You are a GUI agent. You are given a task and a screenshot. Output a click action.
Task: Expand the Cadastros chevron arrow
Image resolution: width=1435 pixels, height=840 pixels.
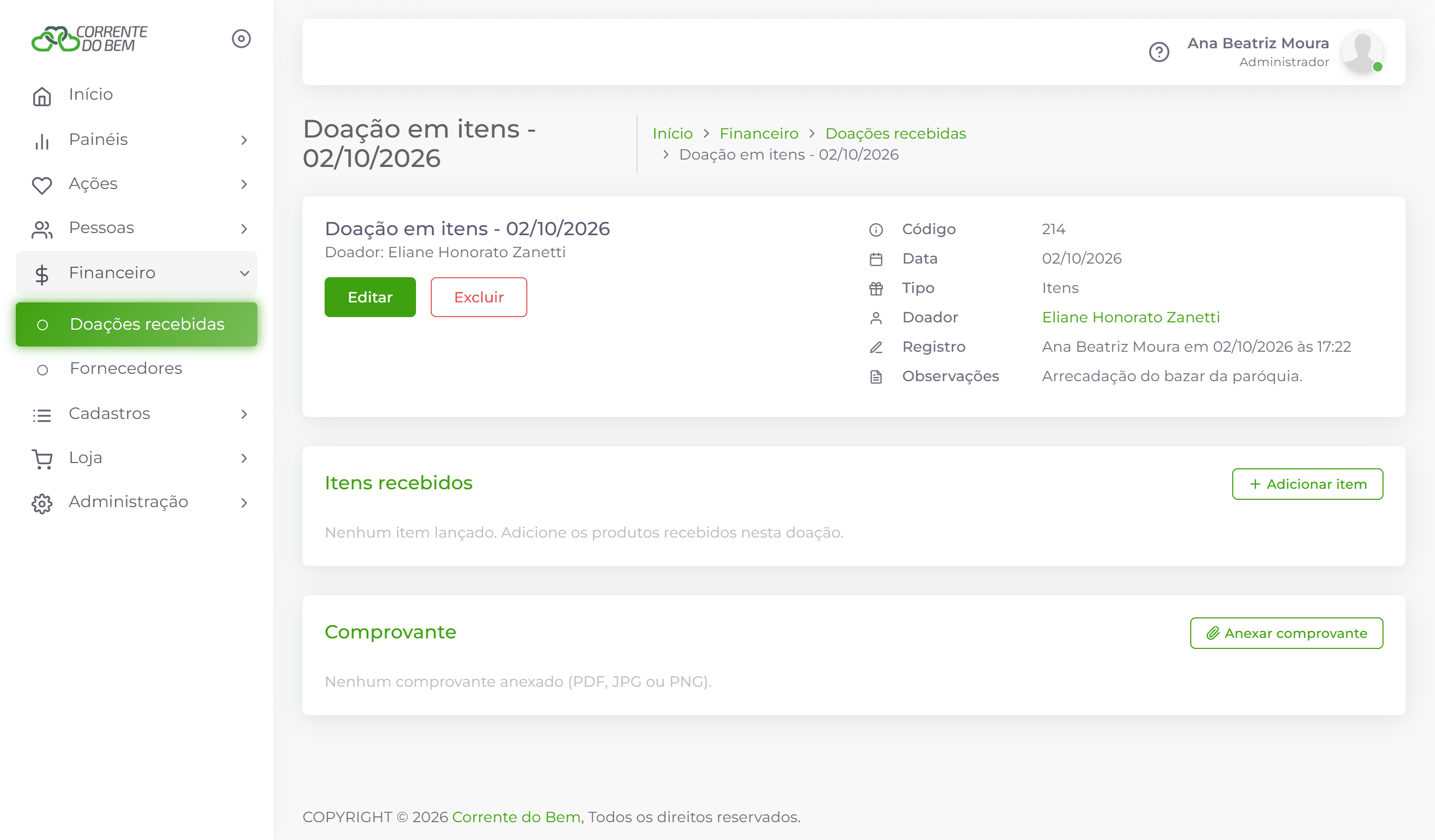click(x=244, y=414)
